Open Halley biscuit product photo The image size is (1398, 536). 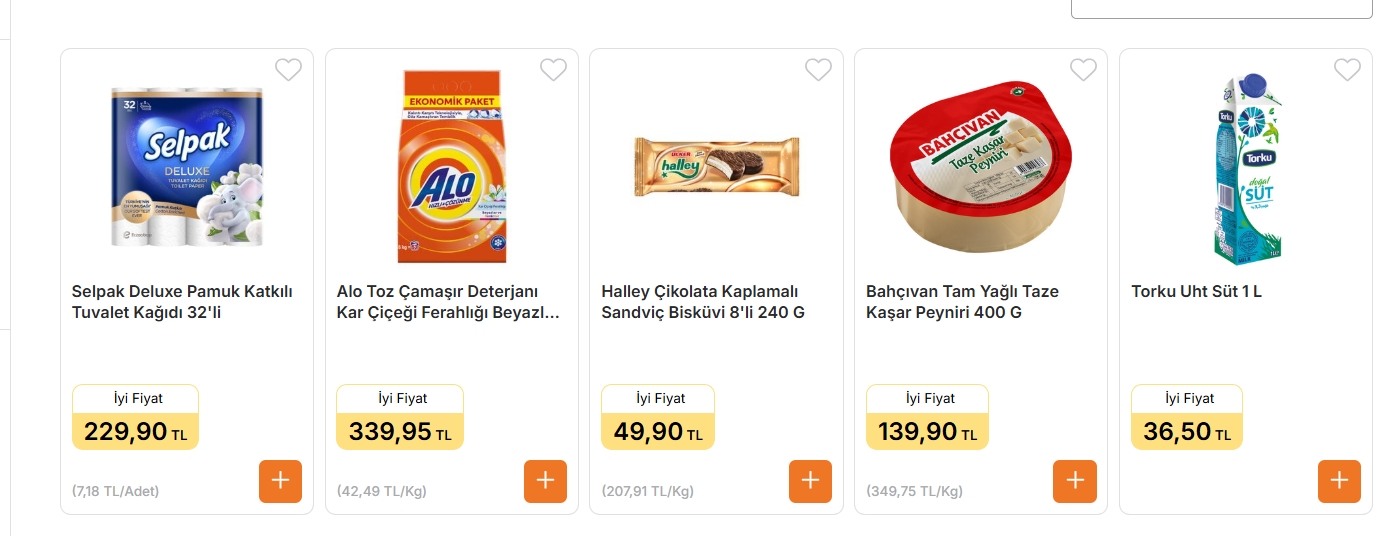click(x=716, y=167)
